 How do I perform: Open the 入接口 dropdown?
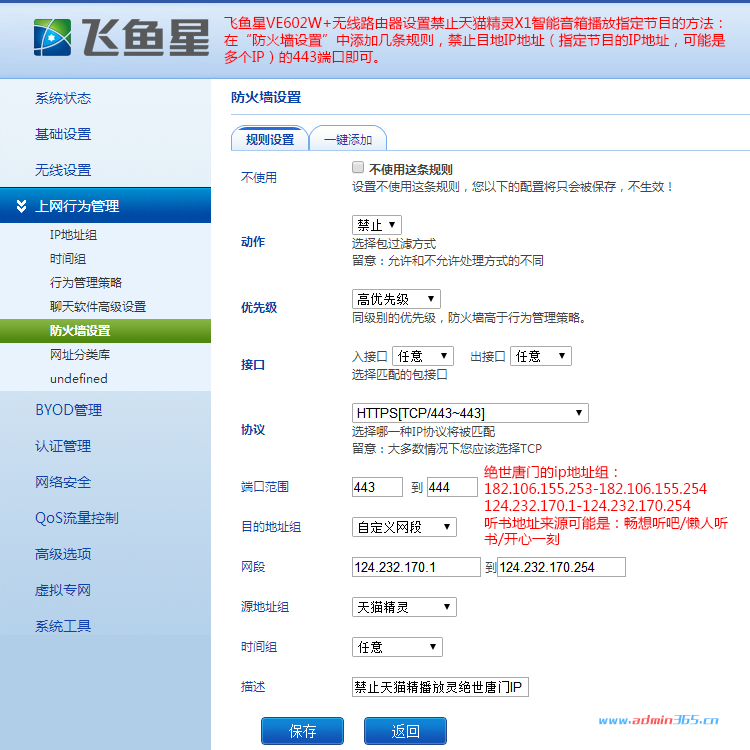click(422, 356)
